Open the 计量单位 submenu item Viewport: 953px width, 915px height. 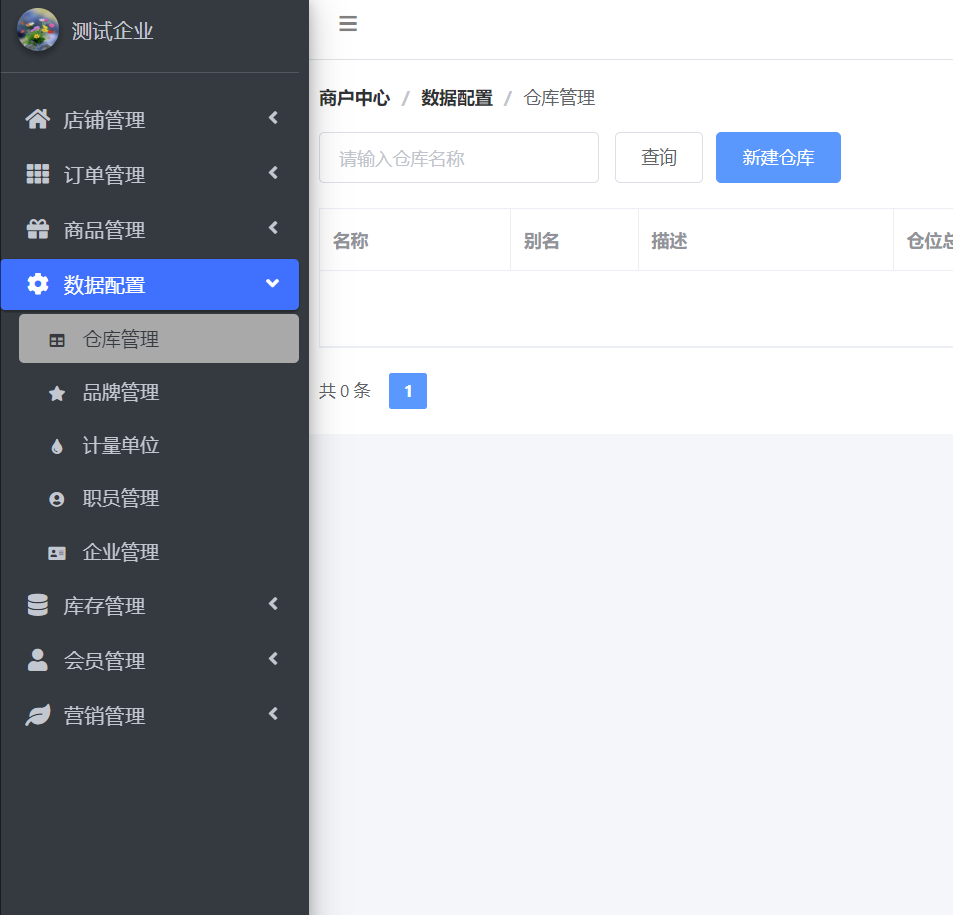click(x=121, y=446)
